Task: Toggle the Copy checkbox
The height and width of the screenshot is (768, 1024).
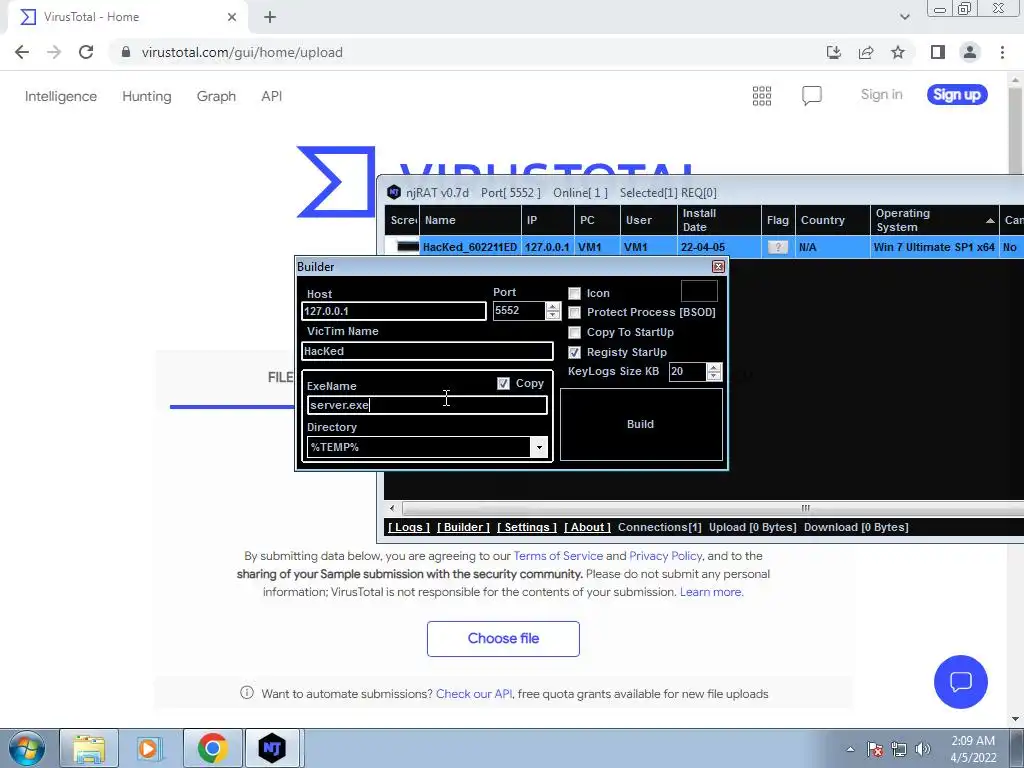Action: [x=503, y=383]
